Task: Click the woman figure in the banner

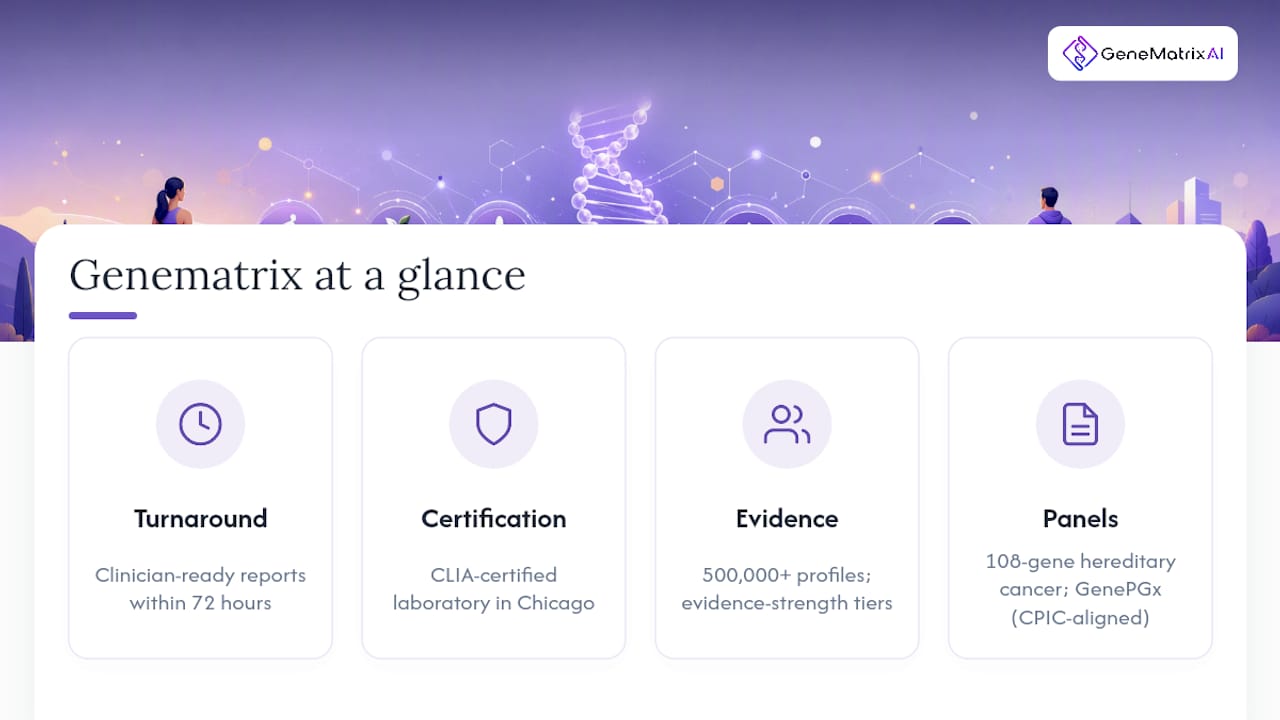Action: 170,201
